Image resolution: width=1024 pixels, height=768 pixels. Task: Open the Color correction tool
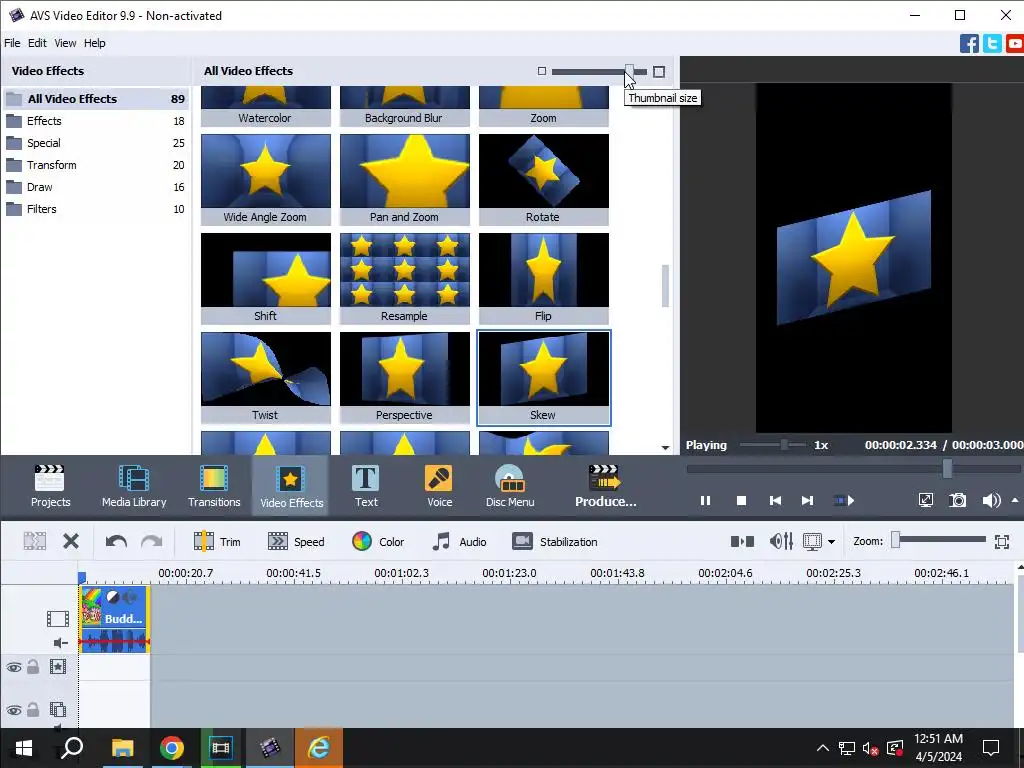[378, 541]
